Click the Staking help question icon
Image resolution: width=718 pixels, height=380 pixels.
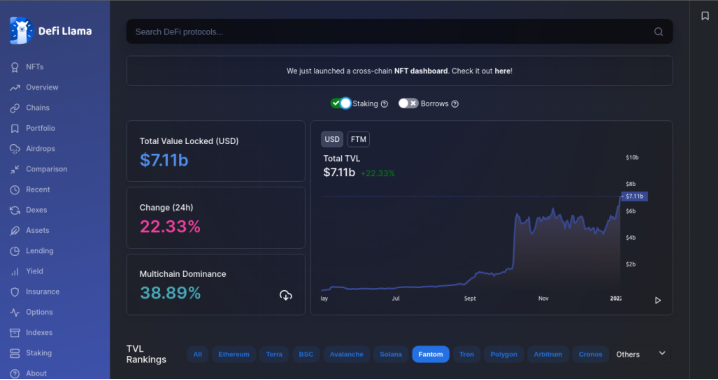click(x=385, y=104)
